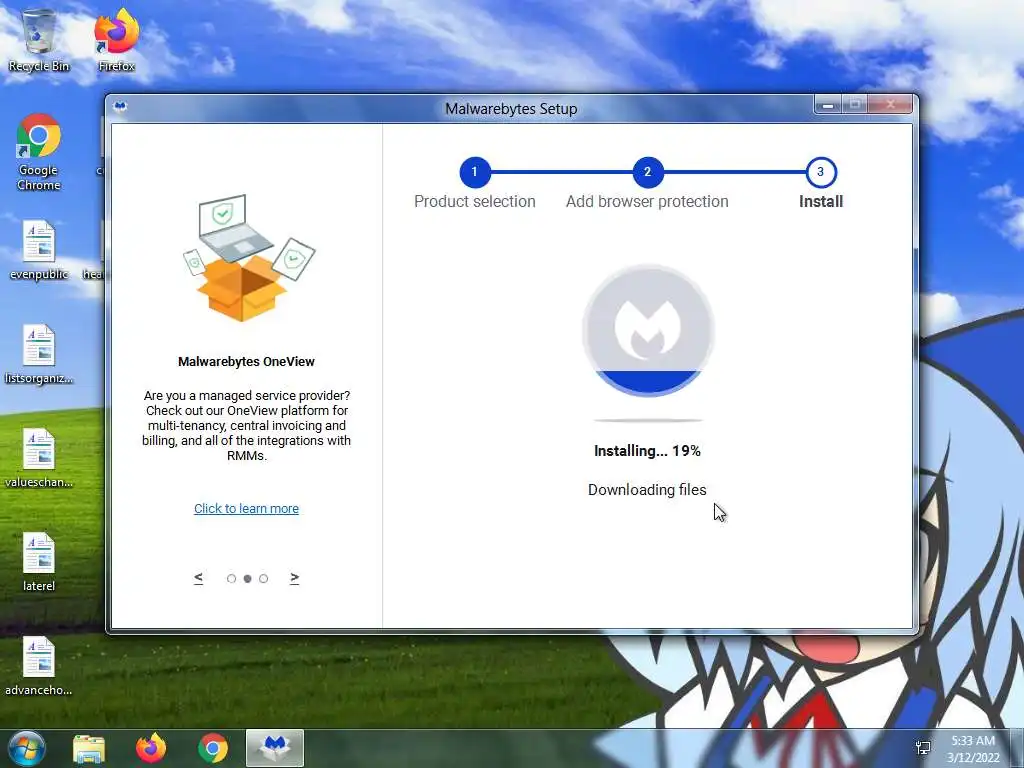
Task: Go to previous promo slide arrow
Action: [199, 578]
